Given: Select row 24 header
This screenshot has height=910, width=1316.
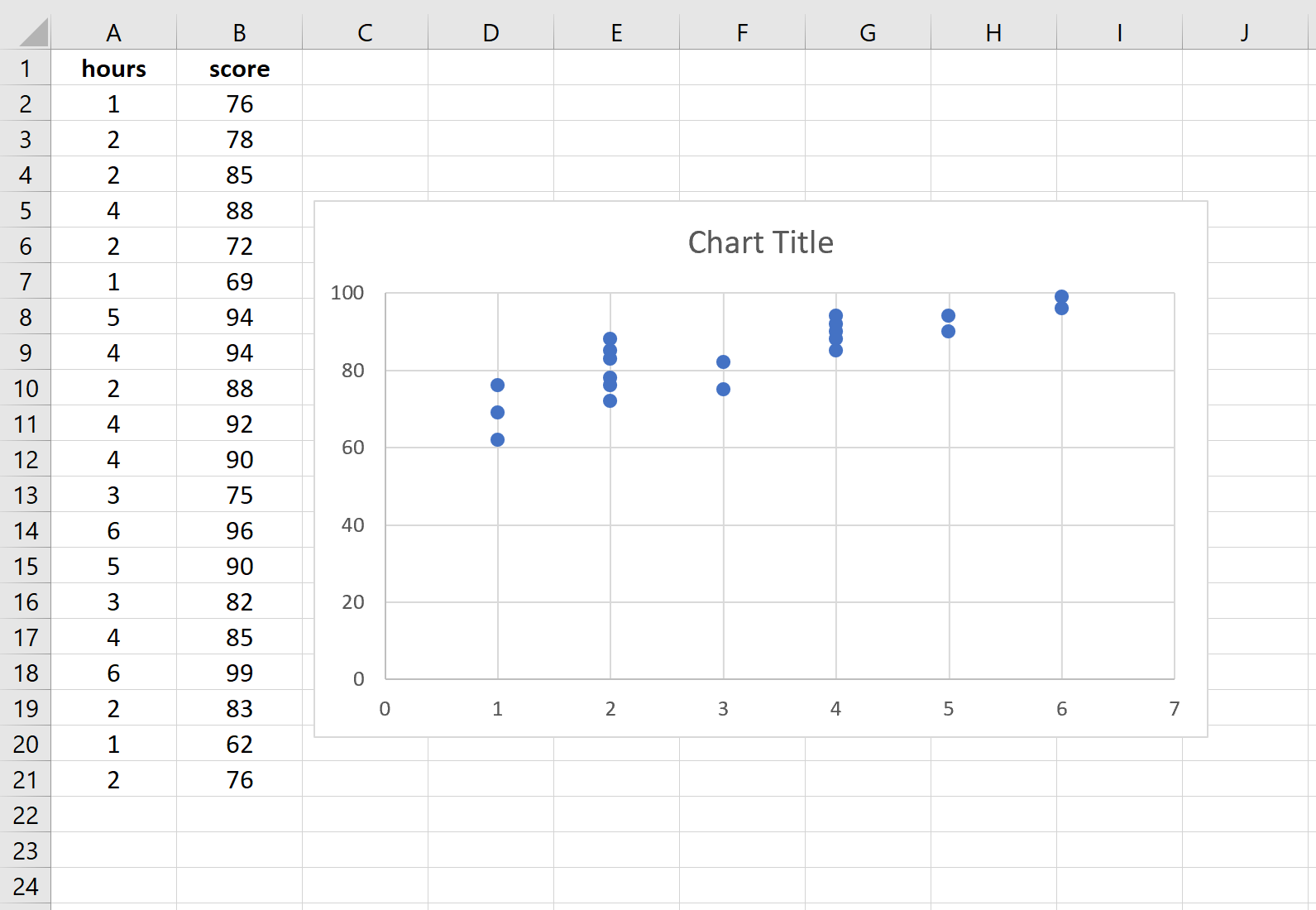Looking at the screenshot, I should pyautogui.click(x=25, y=887).
